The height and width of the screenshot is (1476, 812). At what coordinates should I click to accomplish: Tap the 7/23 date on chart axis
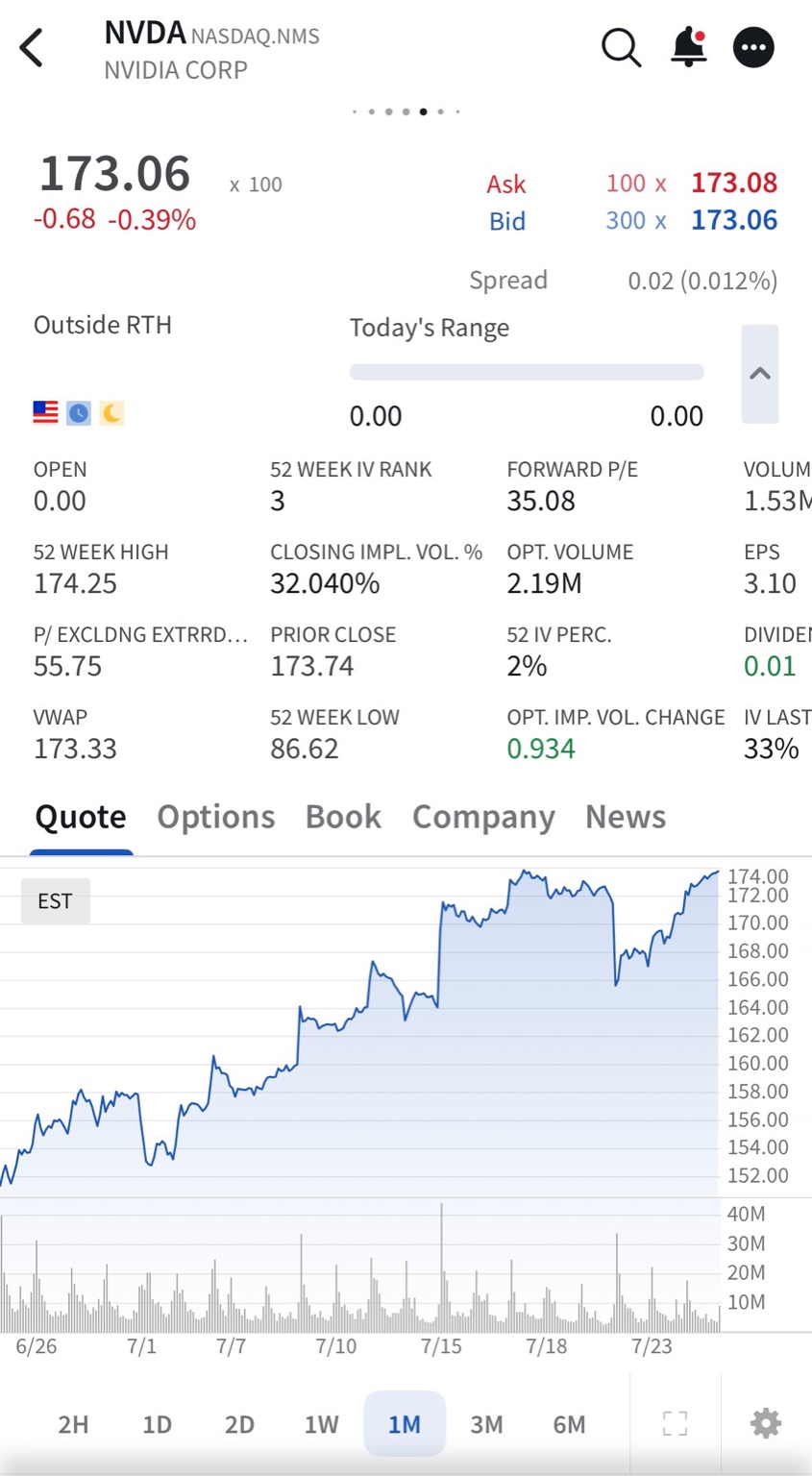click(652, 1346)
